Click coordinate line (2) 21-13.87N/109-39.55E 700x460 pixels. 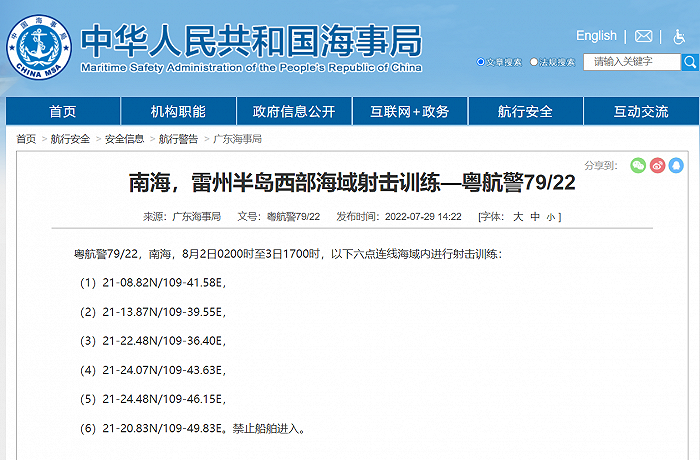click(153, 312)
